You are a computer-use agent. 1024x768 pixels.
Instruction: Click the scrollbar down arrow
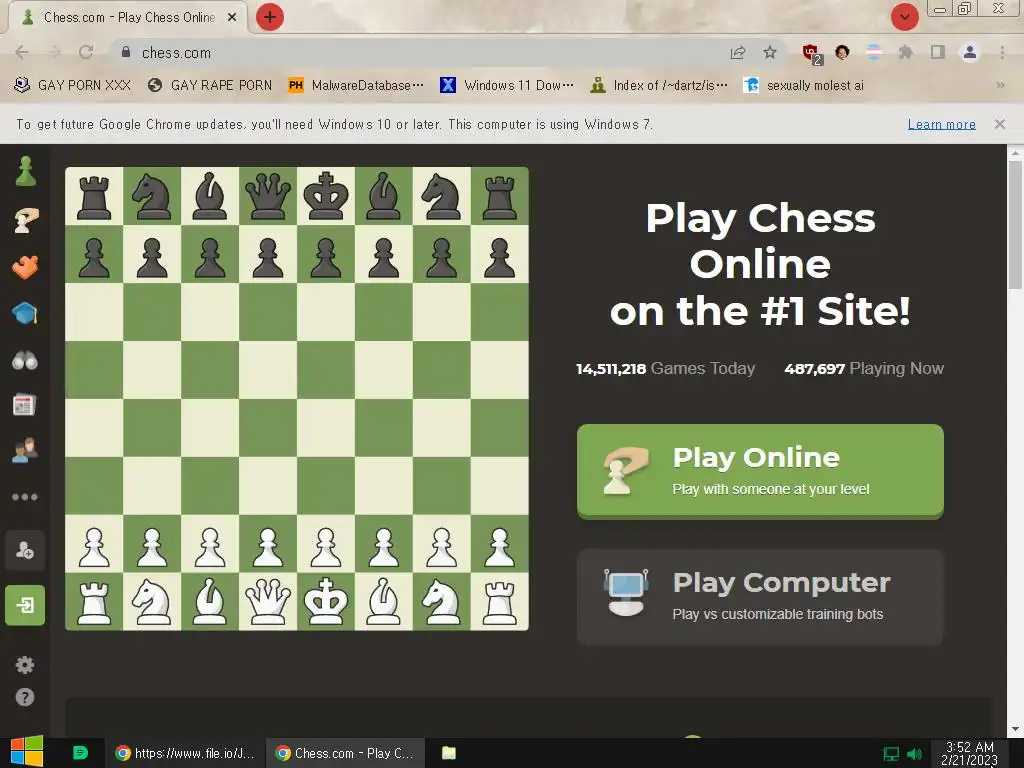(x=1015, y=729)
